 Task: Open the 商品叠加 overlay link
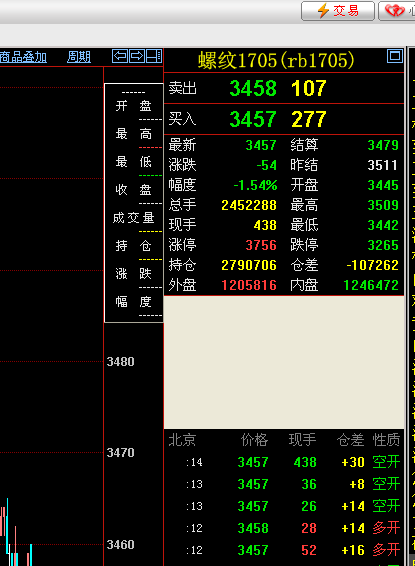click(x=23, y=57)
